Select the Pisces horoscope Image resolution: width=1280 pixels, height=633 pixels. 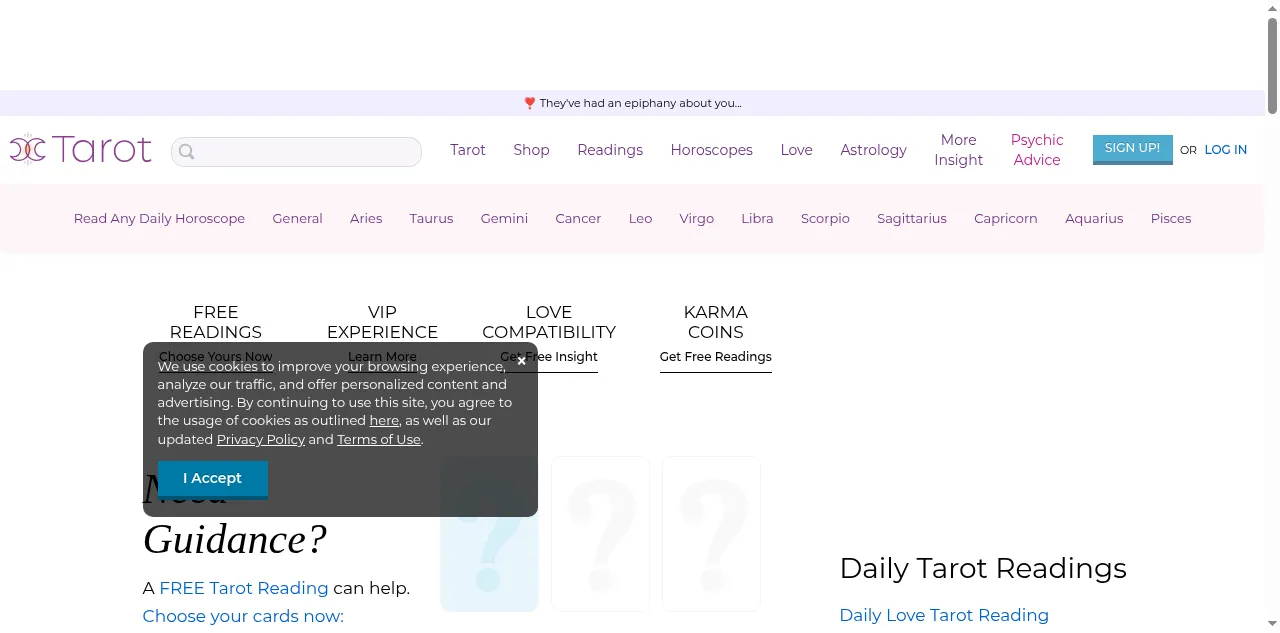1170,218
